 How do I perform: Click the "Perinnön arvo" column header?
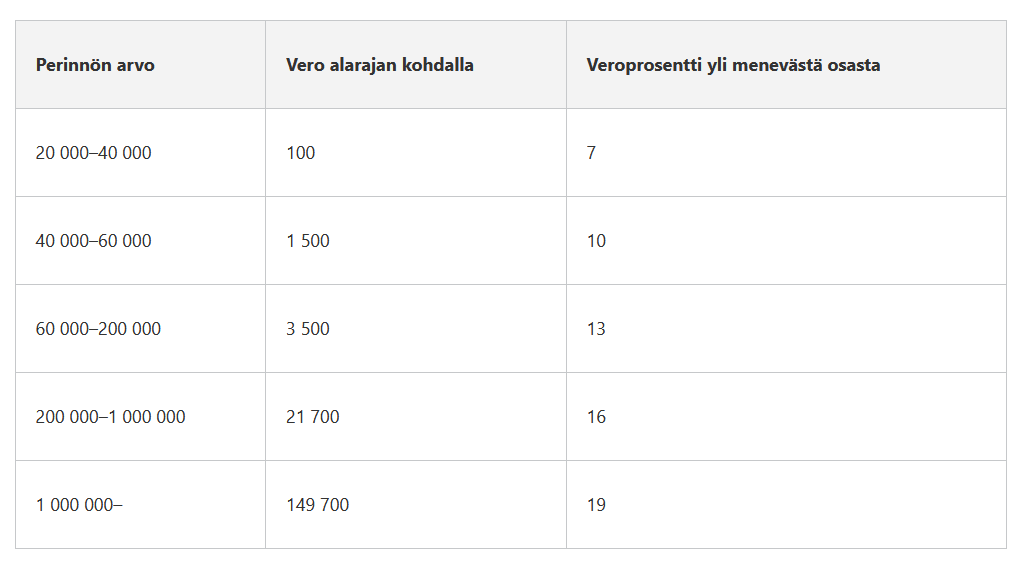(95, 65)
